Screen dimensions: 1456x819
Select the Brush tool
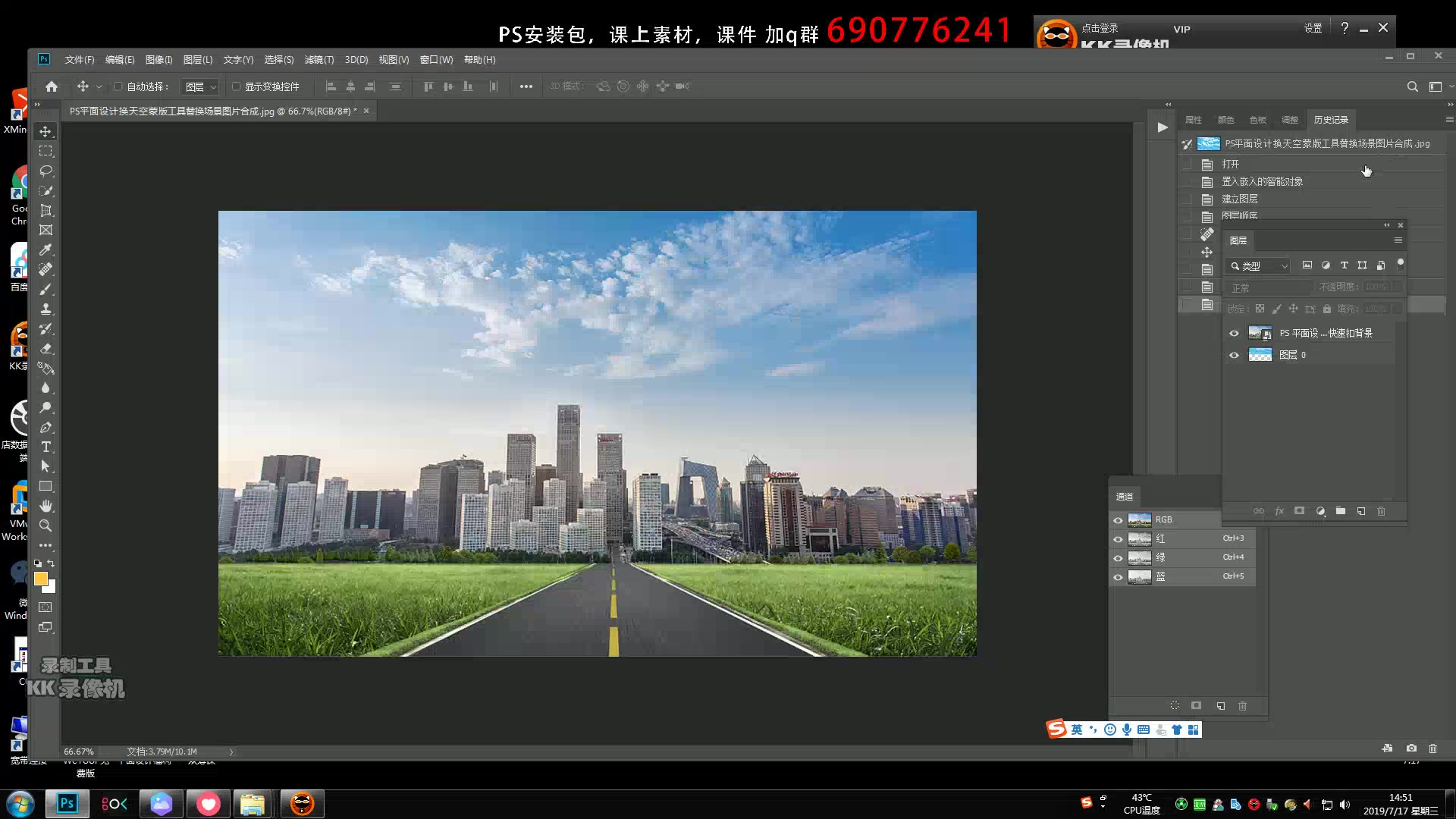[x=45, y=289]
